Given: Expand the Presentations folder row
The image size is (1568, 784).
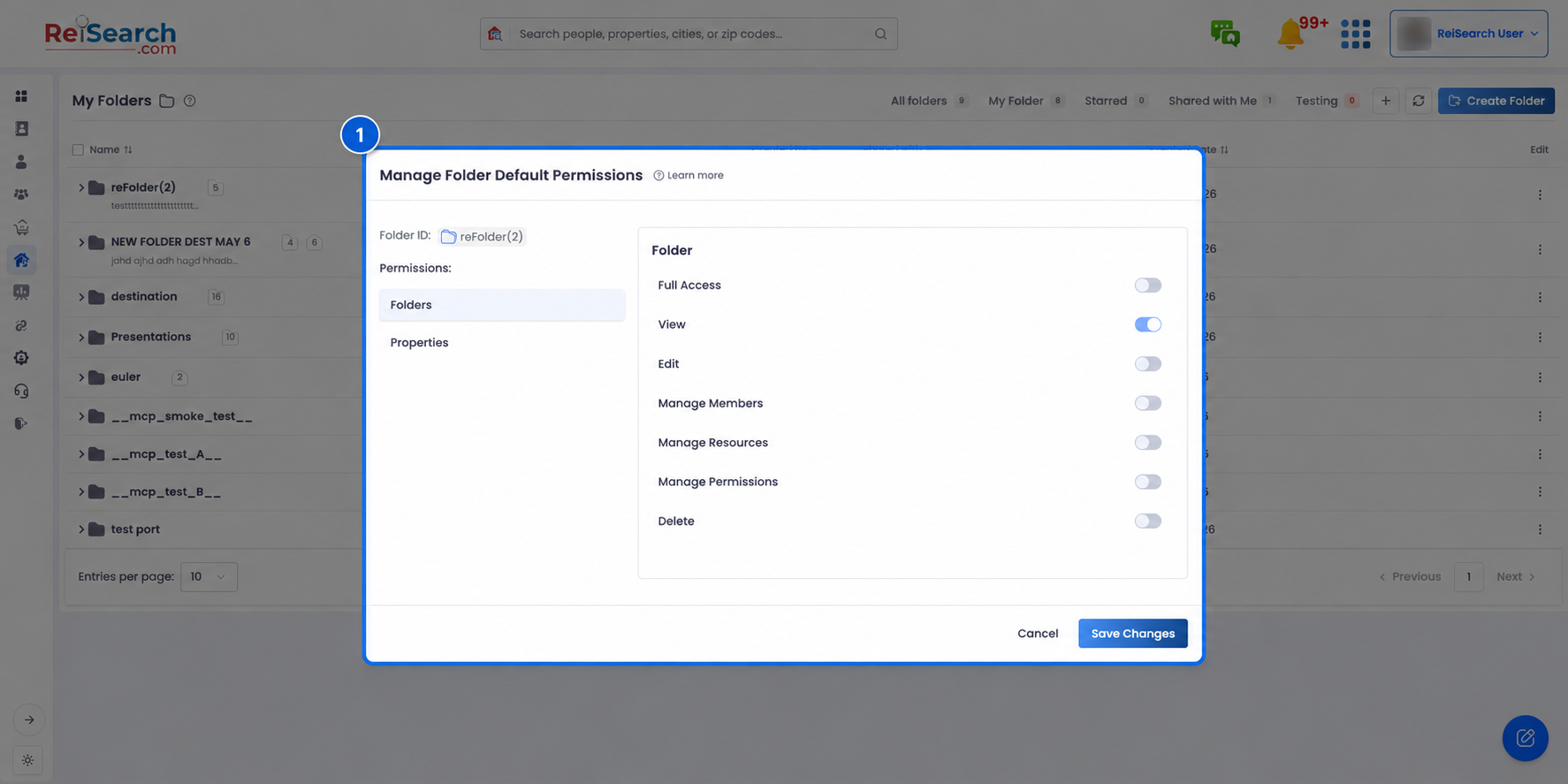Looking at the screenshot, I should point(81,337).
